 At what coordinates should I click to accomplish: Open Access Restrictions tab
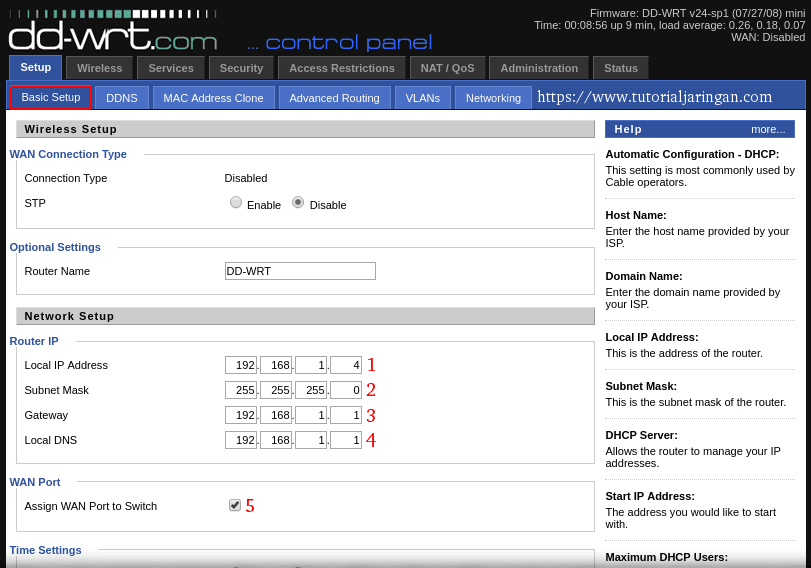pyautogui.click(x=341, y=68)
